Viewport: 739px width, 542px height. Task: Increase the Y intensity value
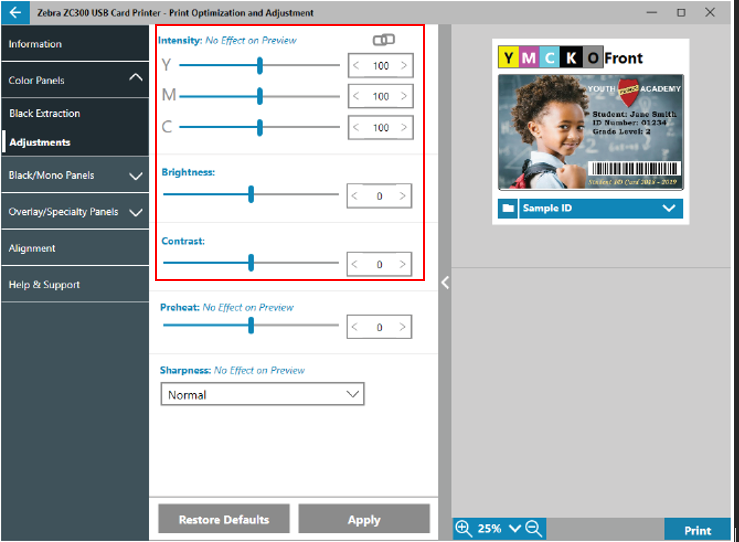coord(404,66)
